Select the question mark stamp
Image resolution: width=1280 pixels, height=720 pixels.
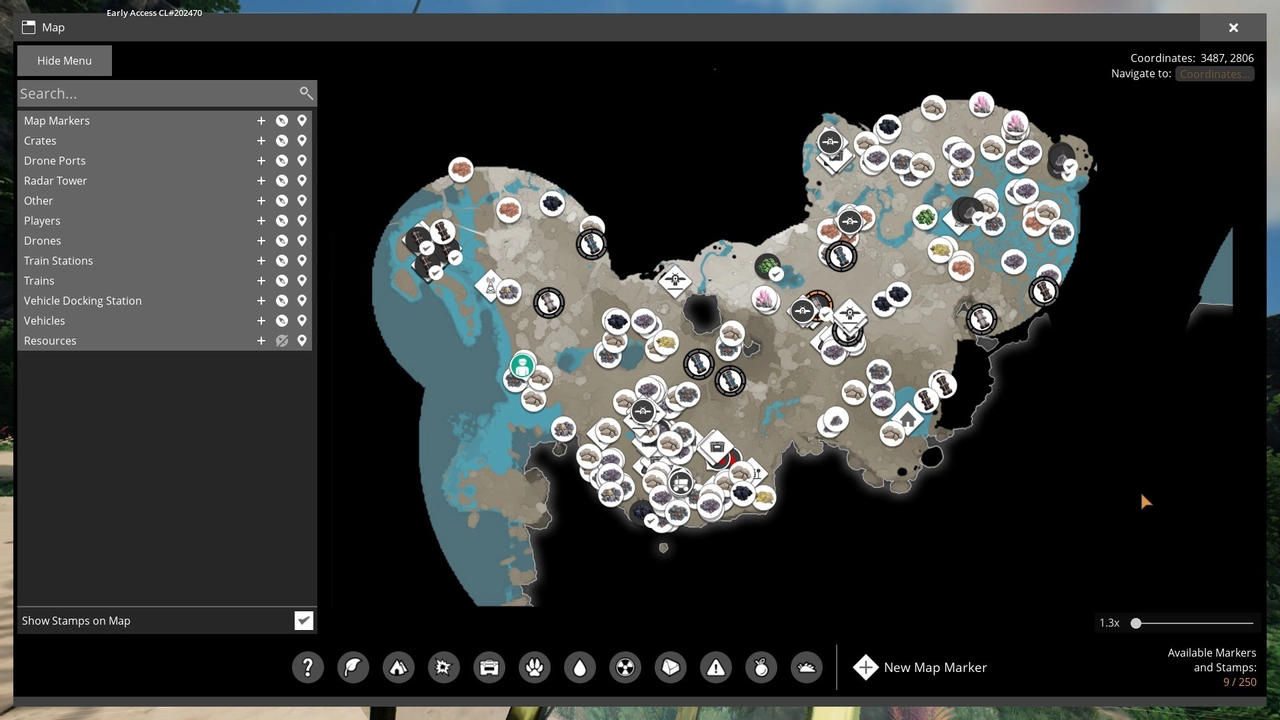point(308,667)
